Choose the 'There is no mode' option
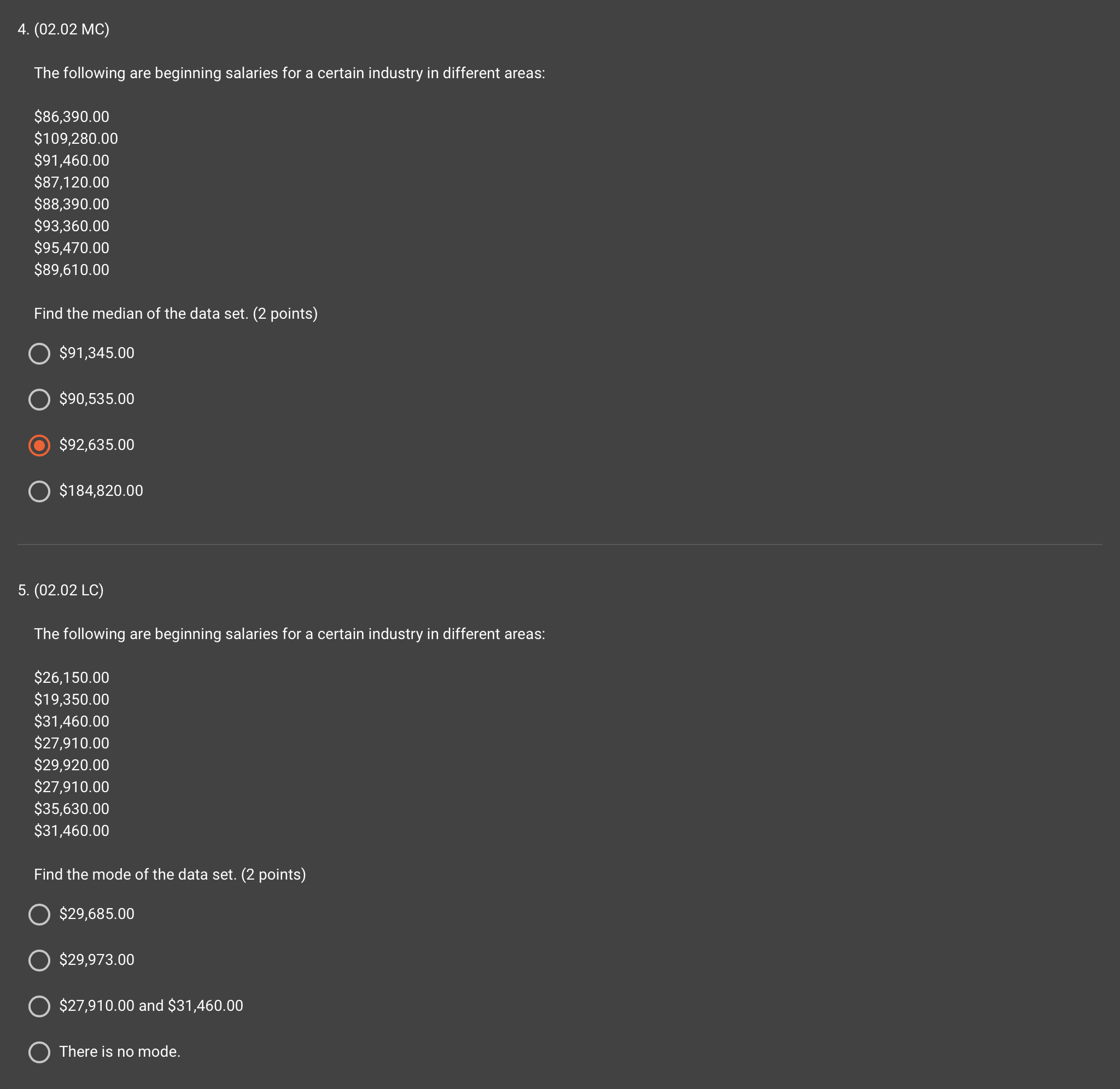 click(39, 1052)
